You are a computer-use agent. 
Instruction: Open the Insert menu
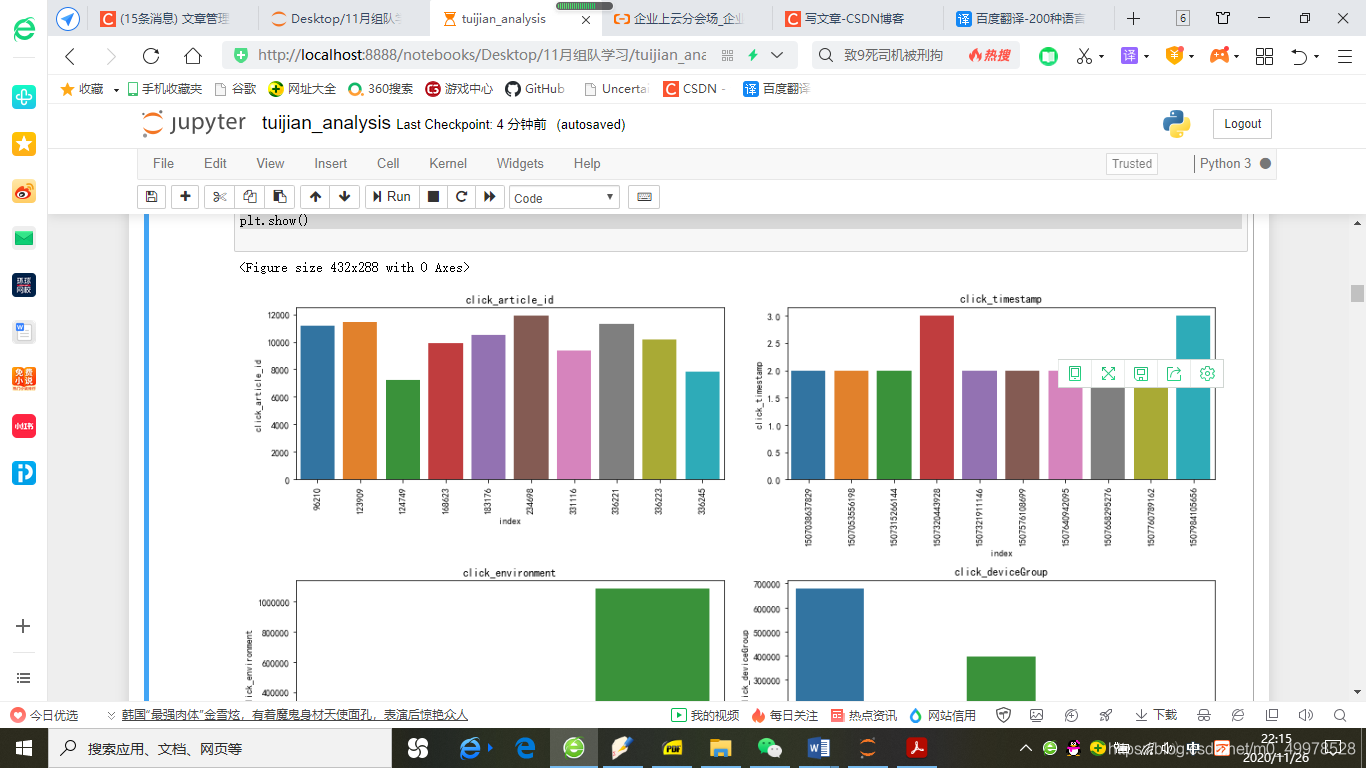(x=331, y=163)
